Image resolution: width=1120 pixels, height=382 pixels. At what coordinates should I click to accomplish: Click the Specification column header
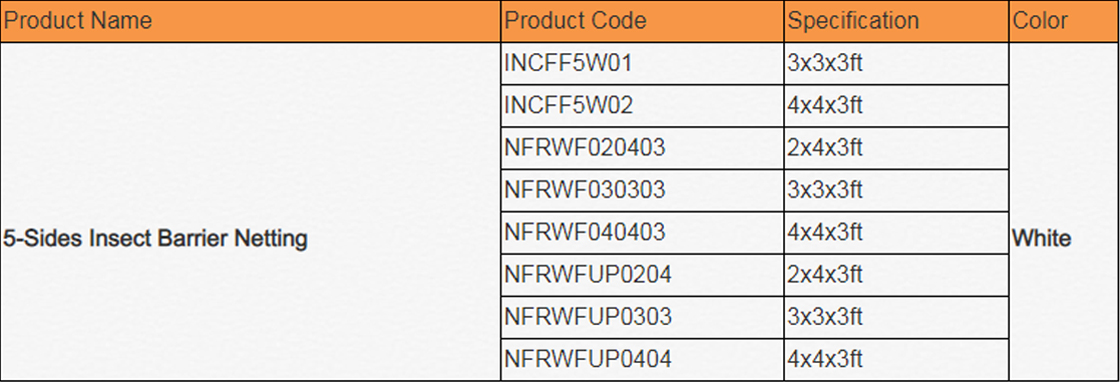coord(896,21)
